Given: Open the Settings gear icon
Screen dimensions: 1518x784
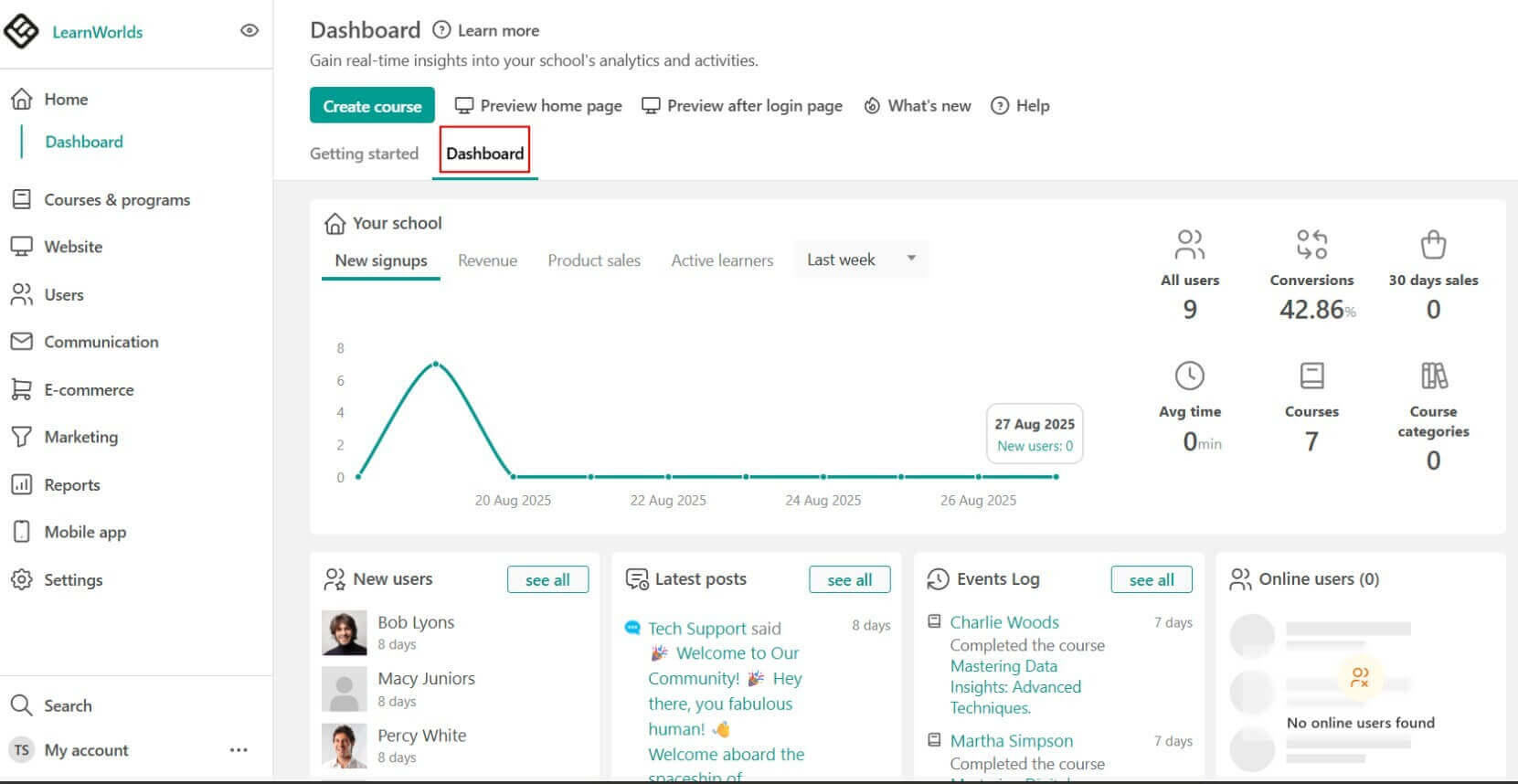Looking at the screenshot, I should click(21, 579).
